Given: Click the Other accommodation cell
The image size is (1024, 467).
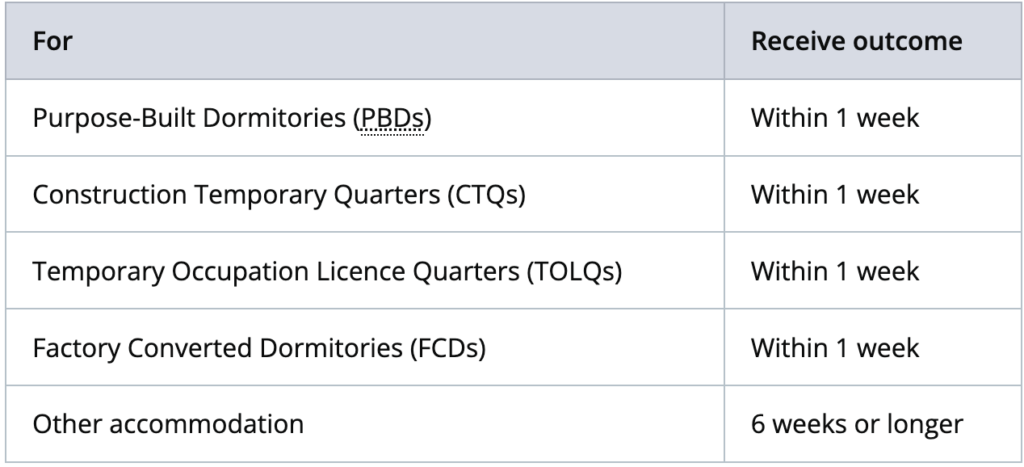Looking at the screenshot, I should (365, 424).
